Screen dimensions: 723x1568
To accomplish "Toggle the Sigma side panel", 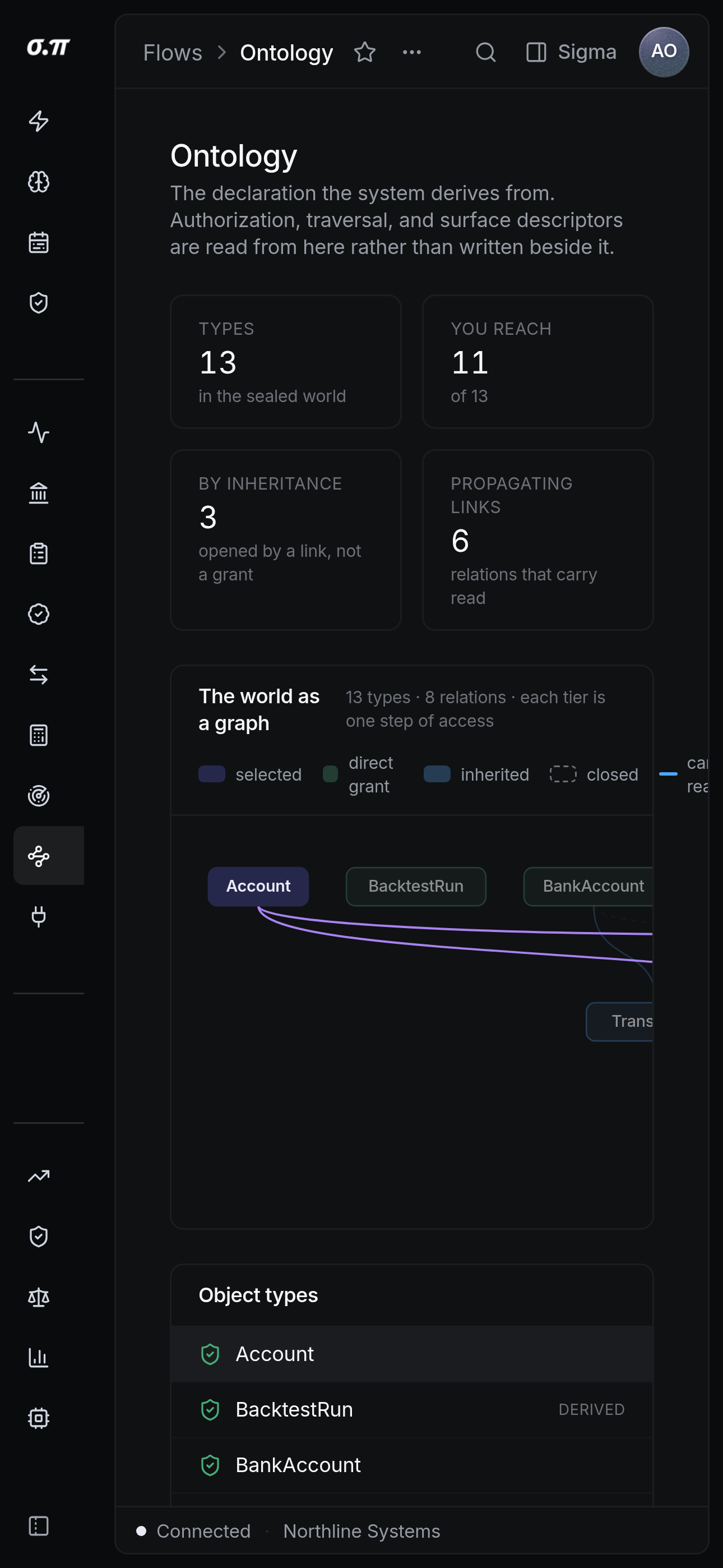I will (571, 52).
